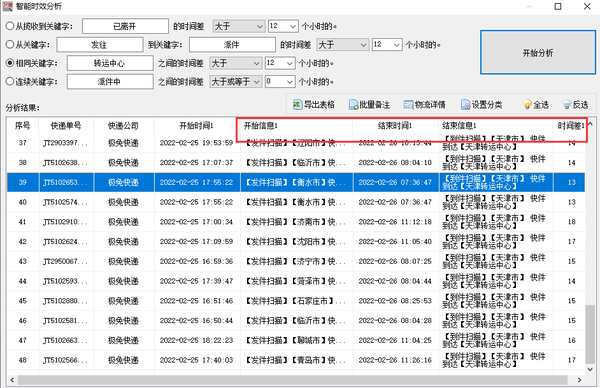Maximize the 智能时效分析 window
This screenshot has width=600, height=388.
coord(558,6)
